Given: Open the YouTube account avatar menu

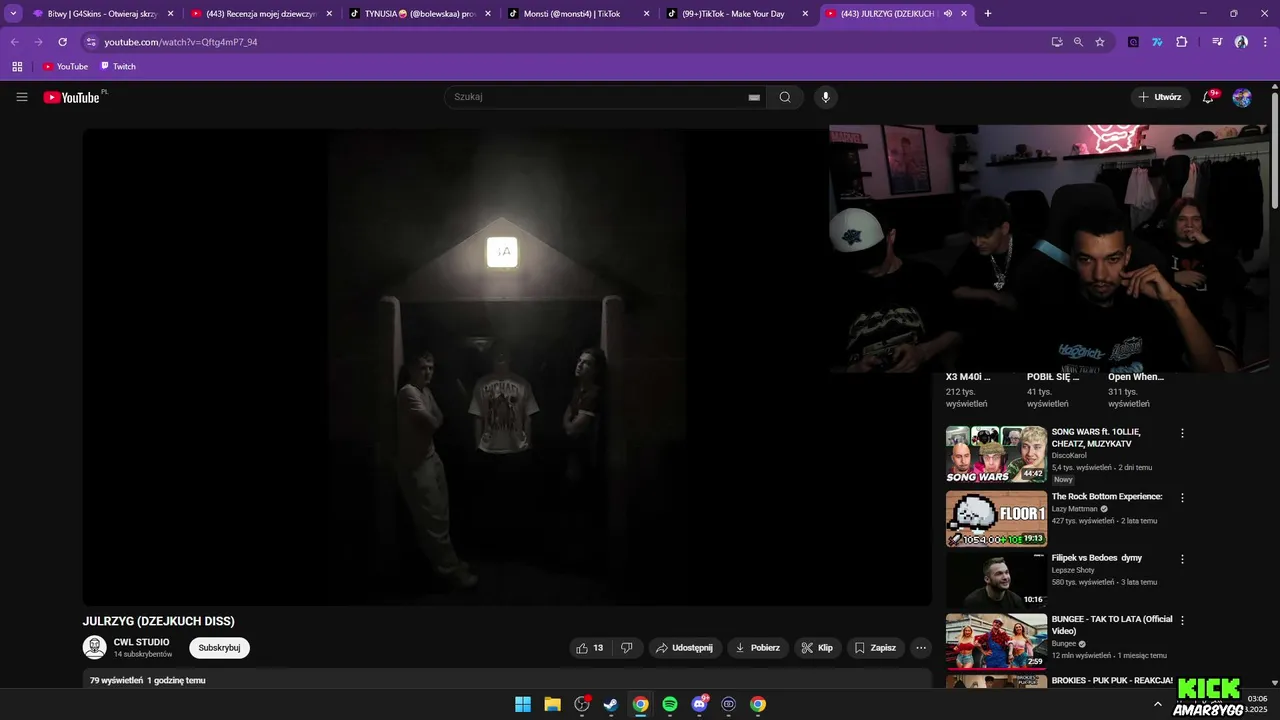Looking at the screenshot, I should pos(1241,97).
